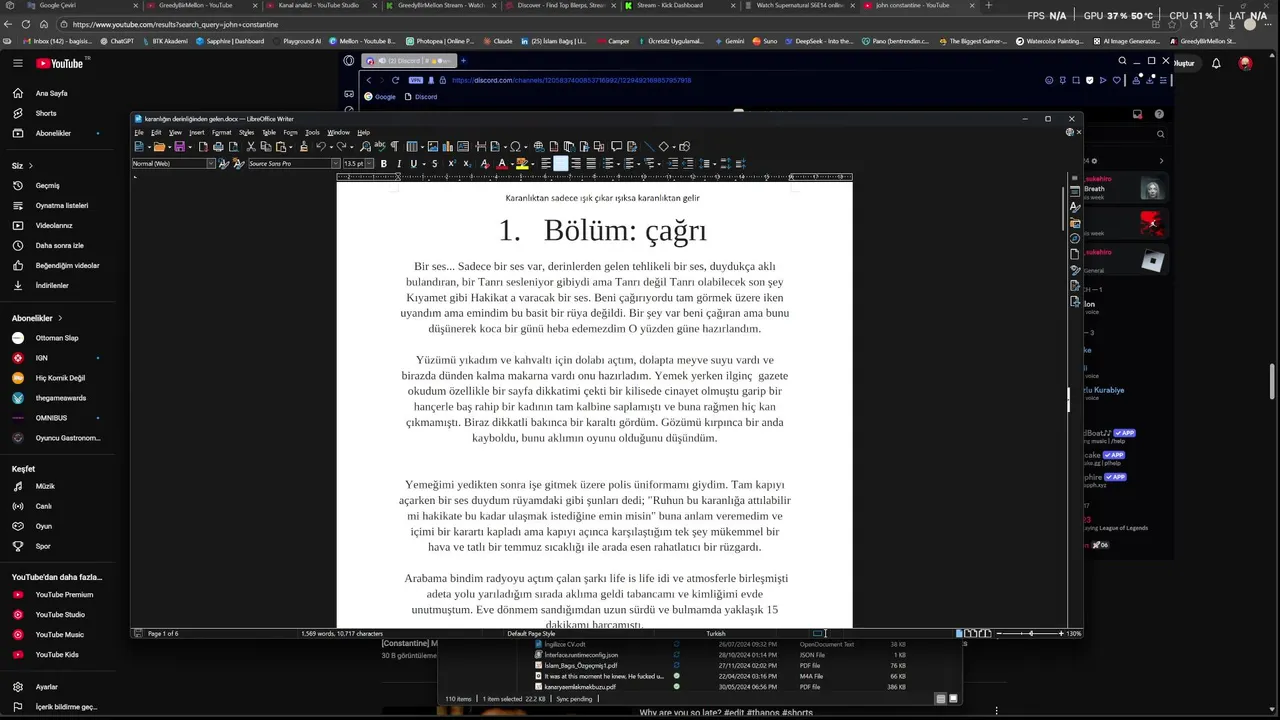1280x720 pixels.
Task: Open the YouTube hamburger guide menu
Action: pos(17,63)
